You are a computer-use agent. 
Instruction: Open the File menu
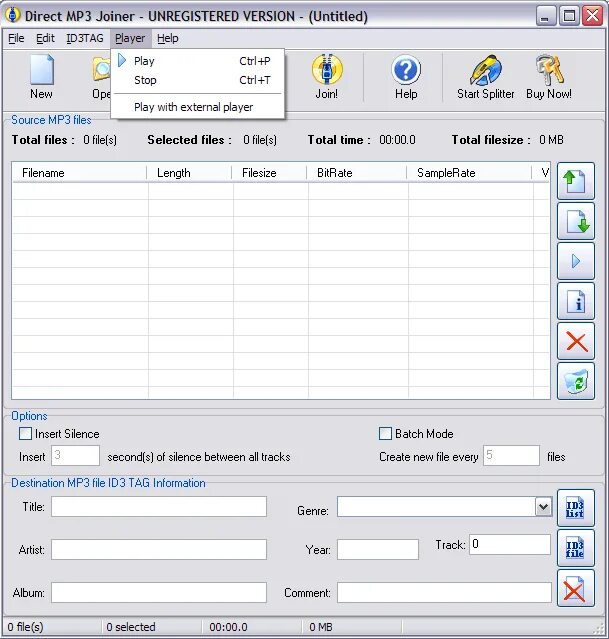coord(16,38)
